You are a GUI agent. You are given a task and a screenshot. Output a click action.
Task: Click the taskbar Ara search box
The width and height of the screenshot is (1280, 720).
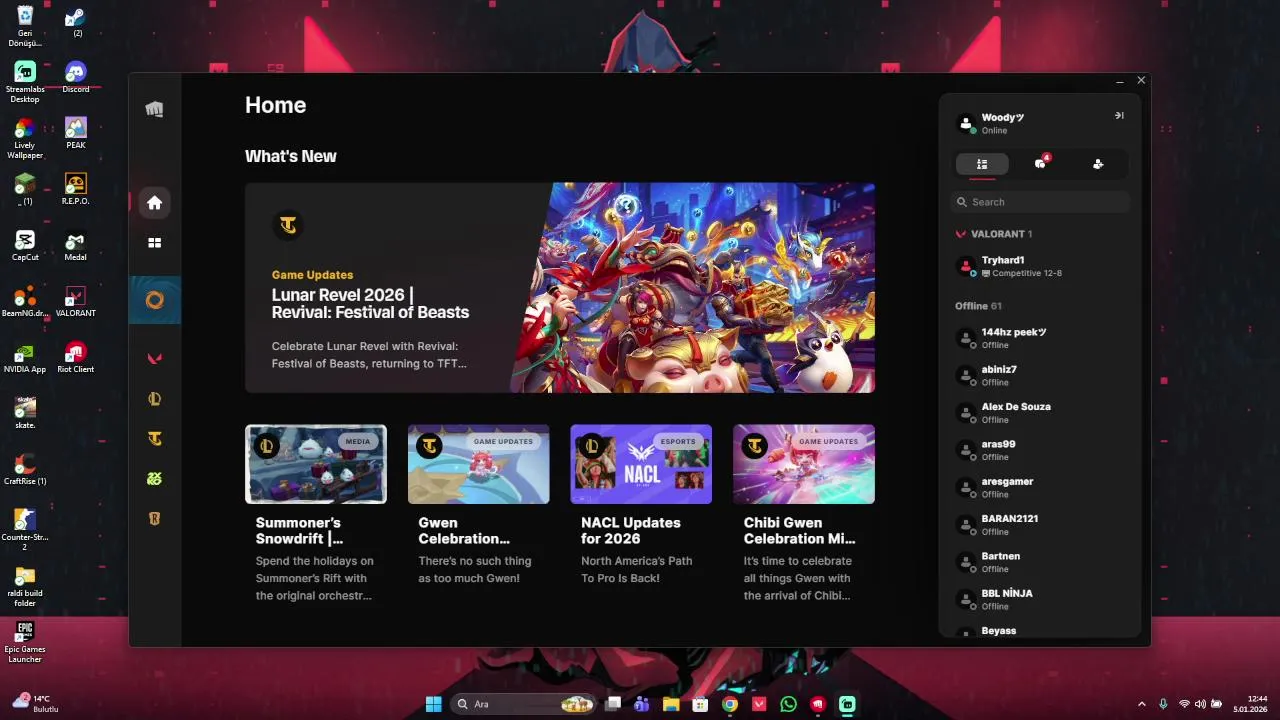tap(523, 704)
